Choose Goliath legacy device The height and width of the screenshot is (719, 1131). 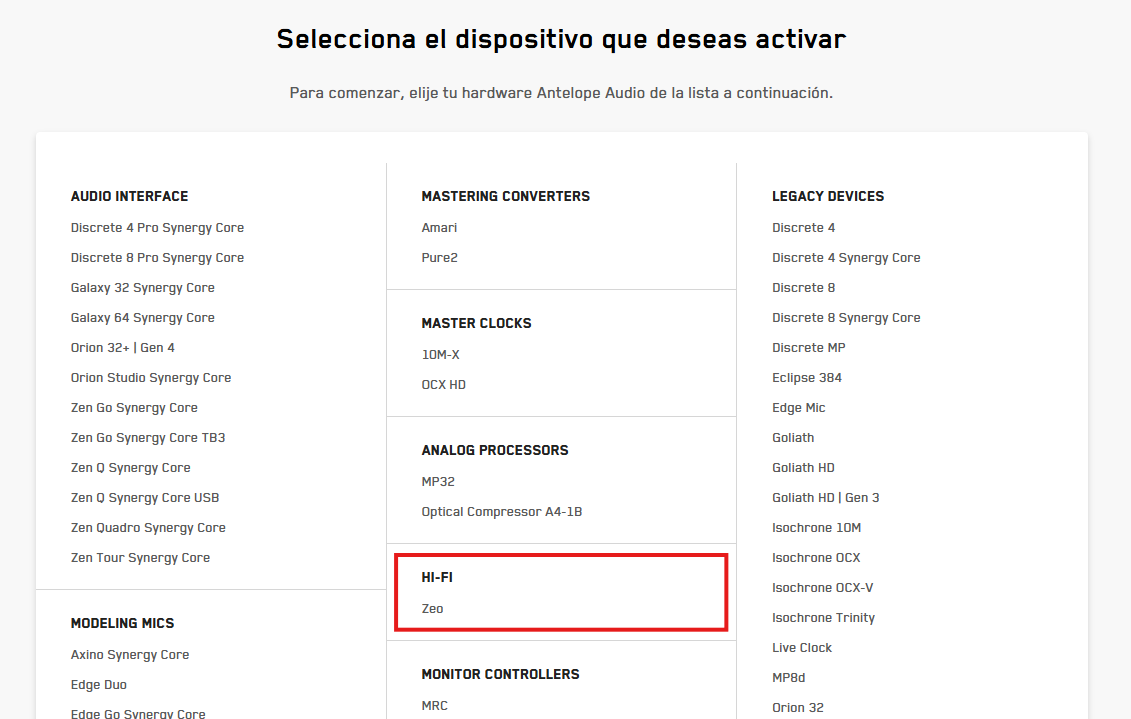point(793,438)
